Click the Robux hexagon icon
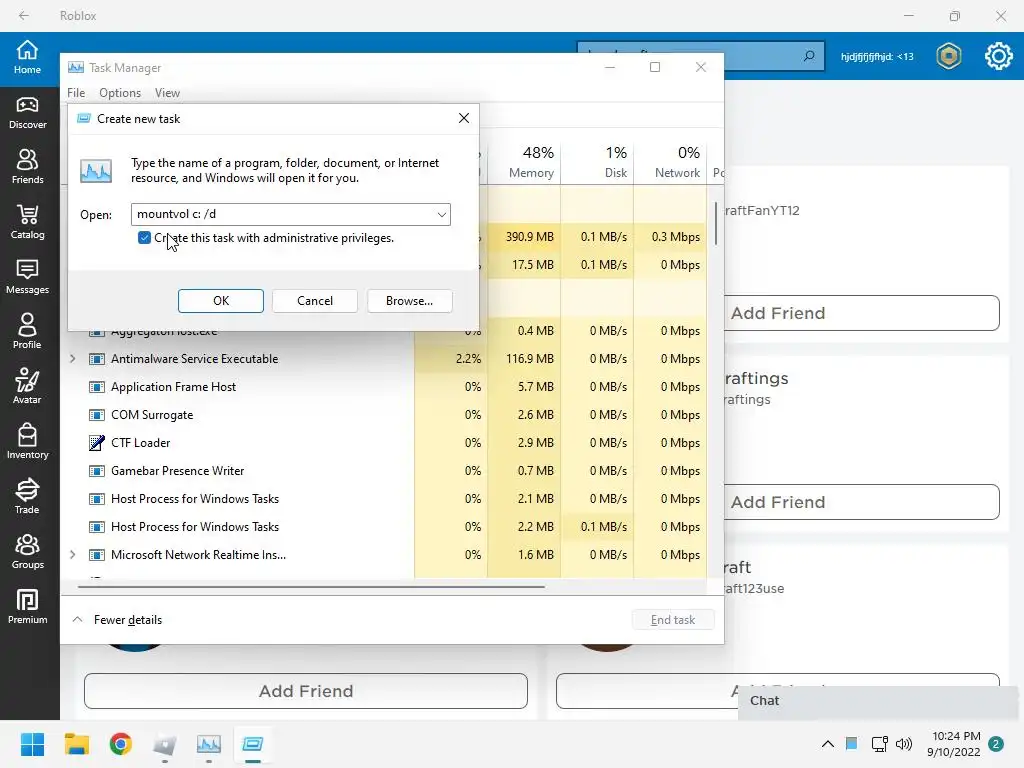This screenshot has width=1024, height=768. coord(949,56)
